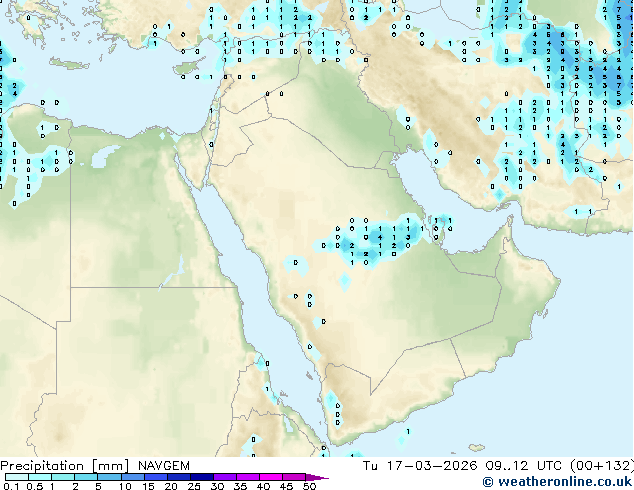Click legend value '50'
The height and width of the screenshot is (490, 634).
pyautogui.click(x=309, y=486)
